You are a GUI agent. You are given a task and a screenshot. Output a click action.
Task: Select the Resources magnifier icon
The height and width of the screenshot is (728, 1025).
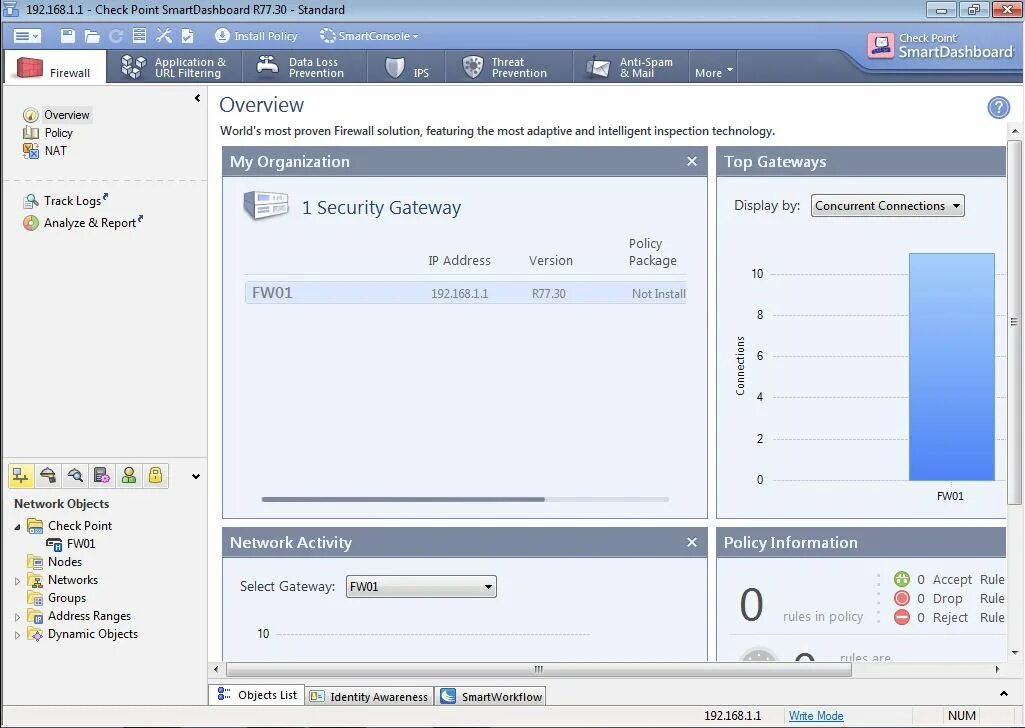(x=75, y=475)
